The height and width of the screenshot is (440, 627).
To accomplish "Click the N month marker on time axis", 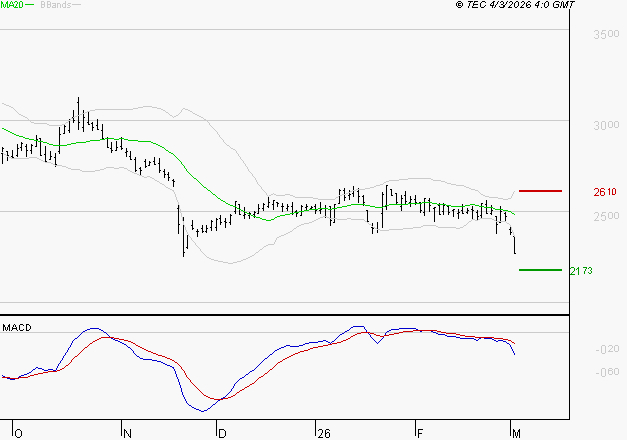I will pos(127,433).
